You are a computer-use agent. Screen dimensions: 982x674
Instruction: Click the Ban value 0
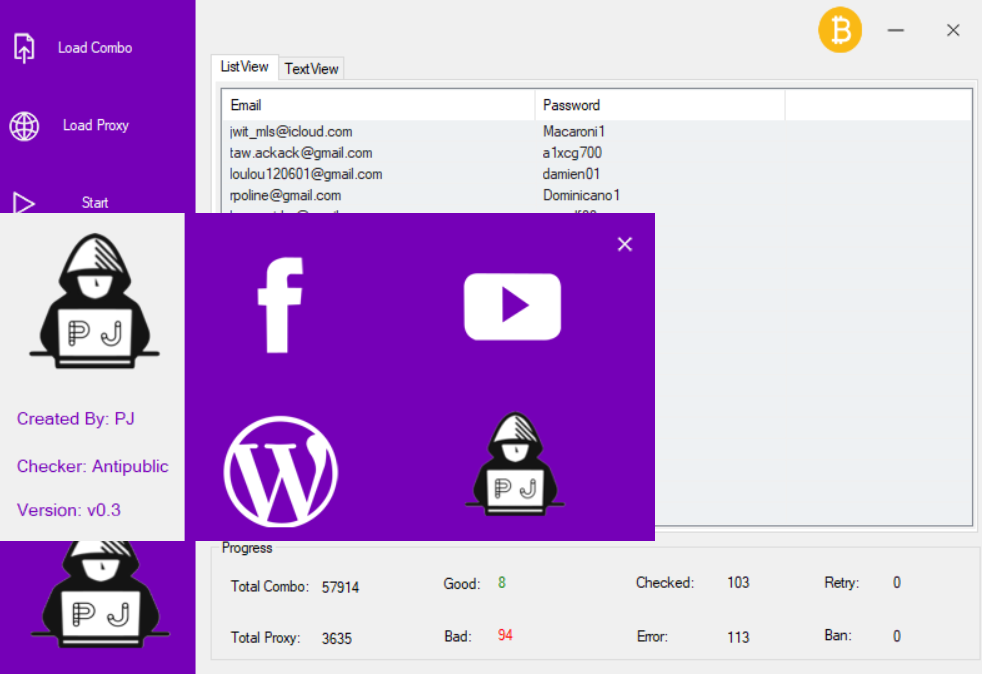(897, 636)
